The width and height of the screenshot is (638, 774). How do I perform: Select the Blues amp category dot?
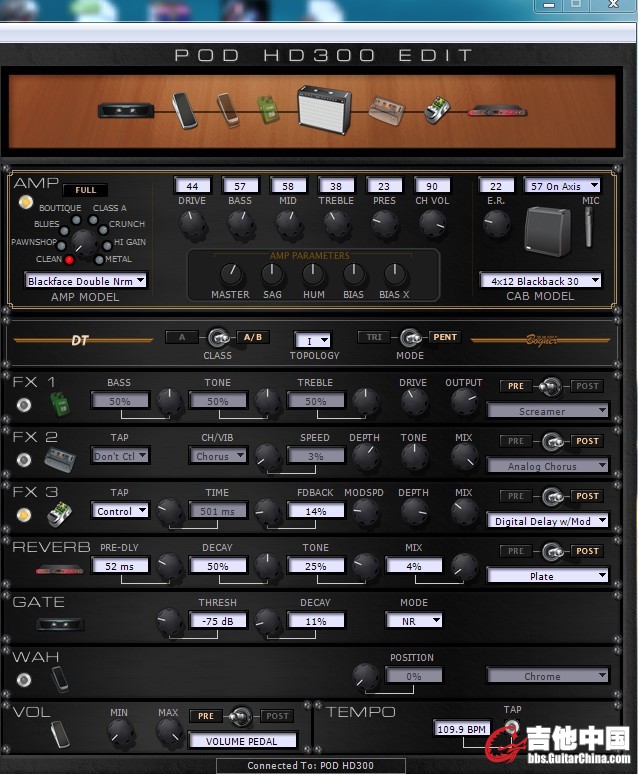click(x=64, y=231)
